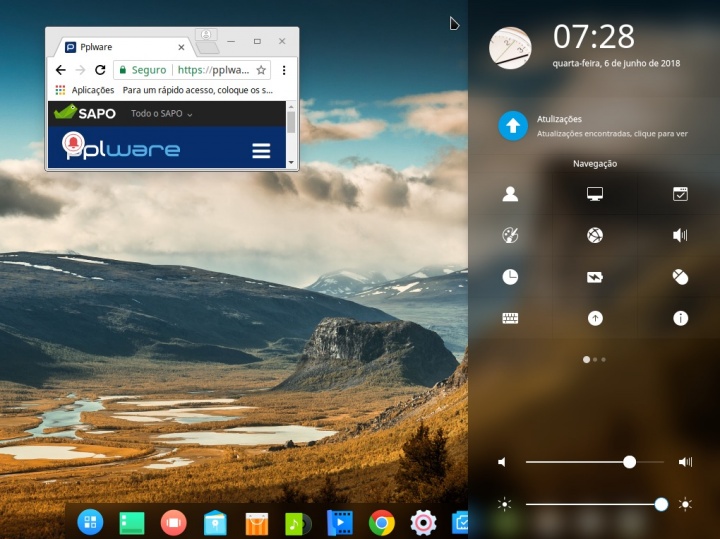The width and height of the screenshot is (720, 539).
Task: Open Keyboard settings icon
Action: 510,318
